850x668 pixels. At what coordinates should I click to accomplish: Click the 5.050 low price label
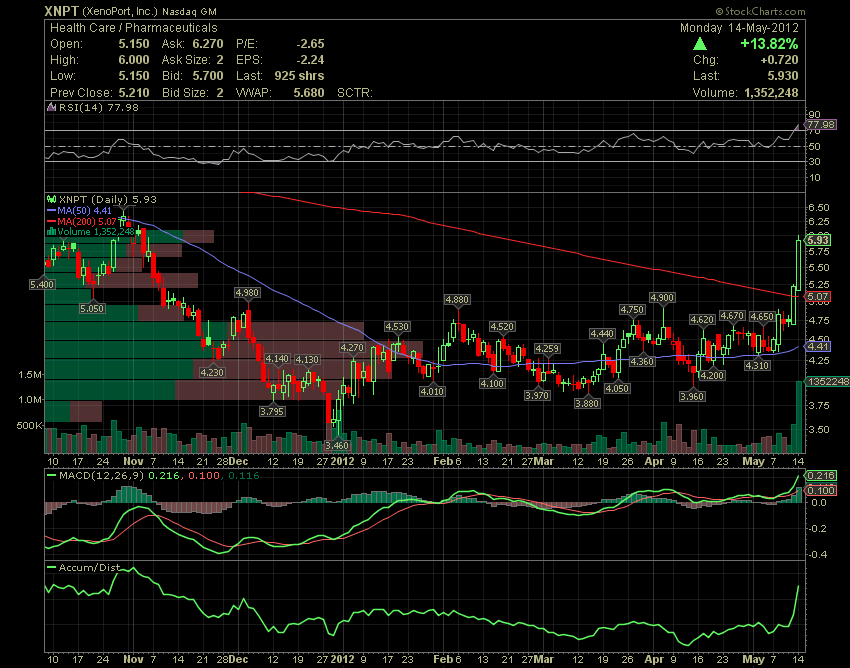[x=92, y=309]
